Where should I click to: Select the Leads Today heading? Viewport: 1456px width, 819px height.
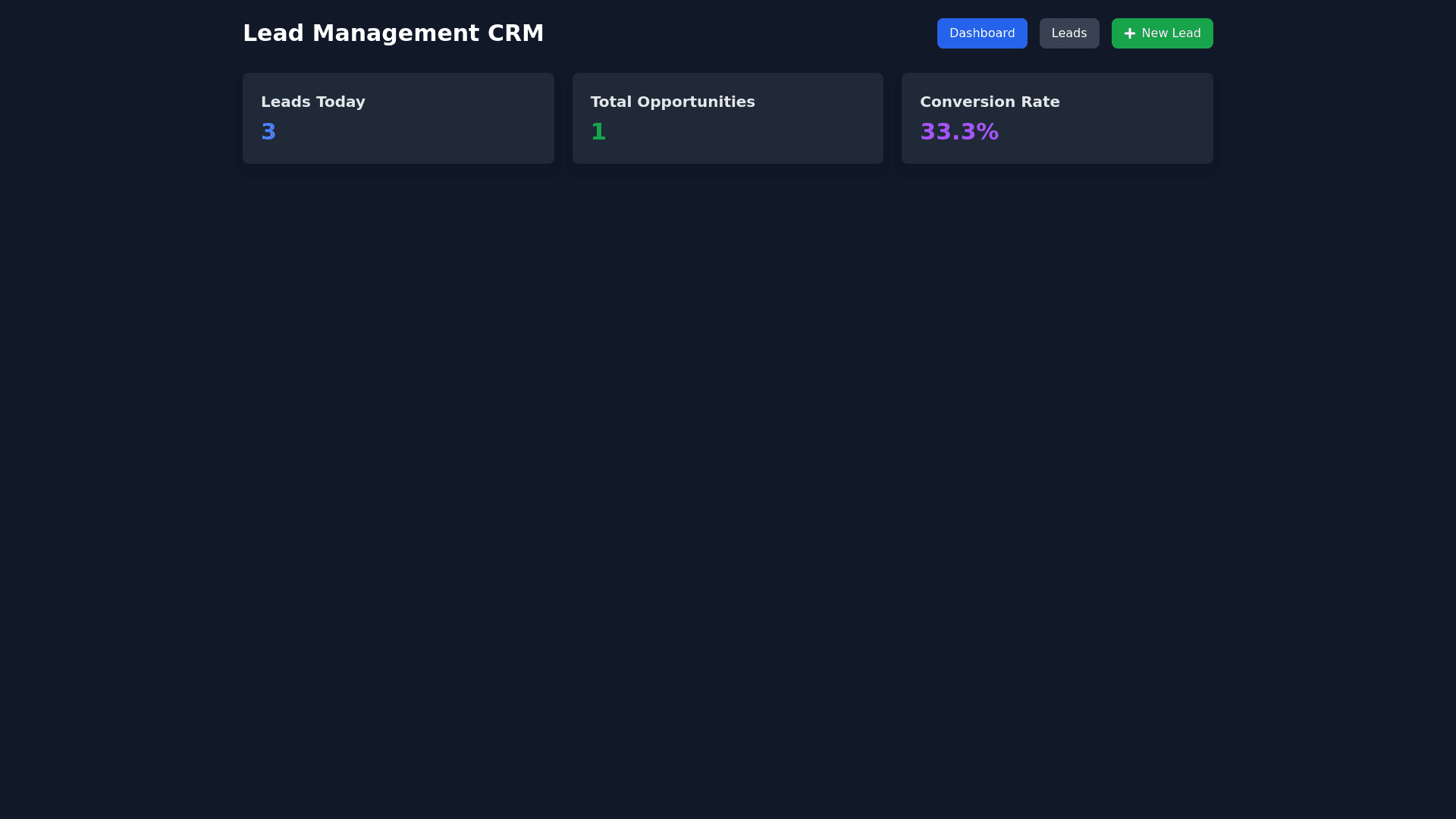pyautogui.click(x=312, y=102)
